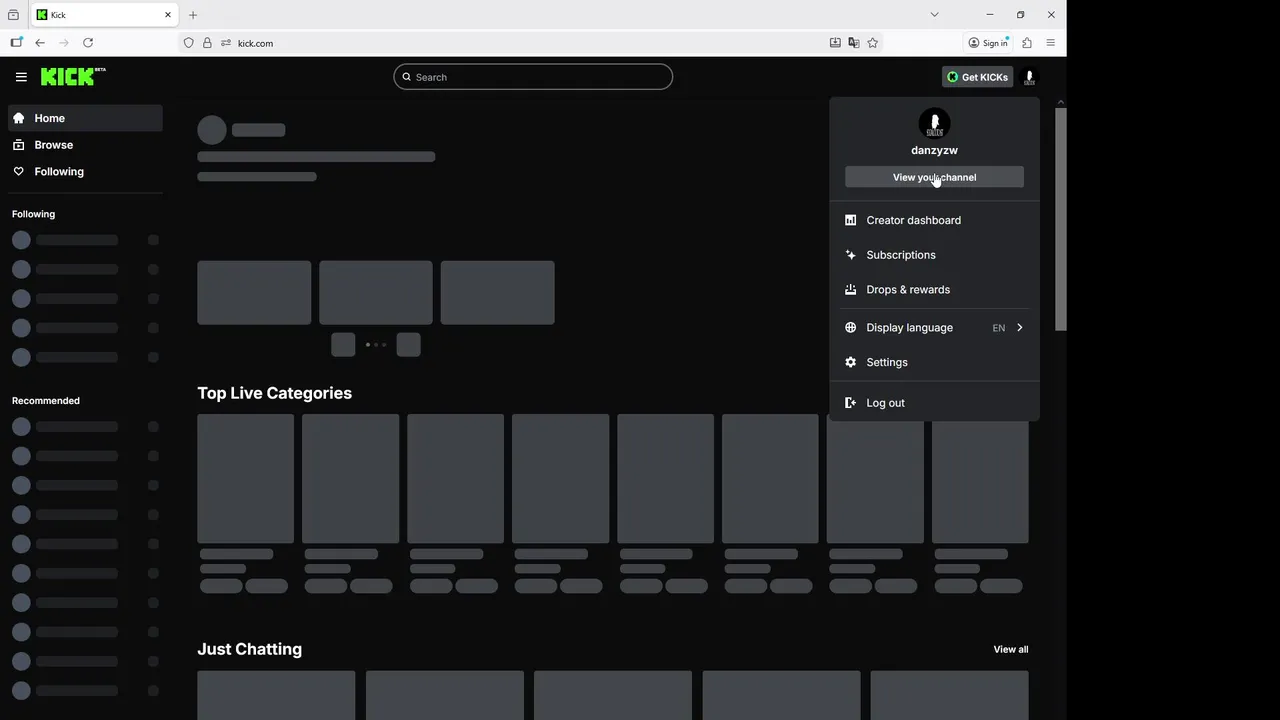Screen dimensions: 1280x720
Task: Click Get KICKs button
Action: 977,77
